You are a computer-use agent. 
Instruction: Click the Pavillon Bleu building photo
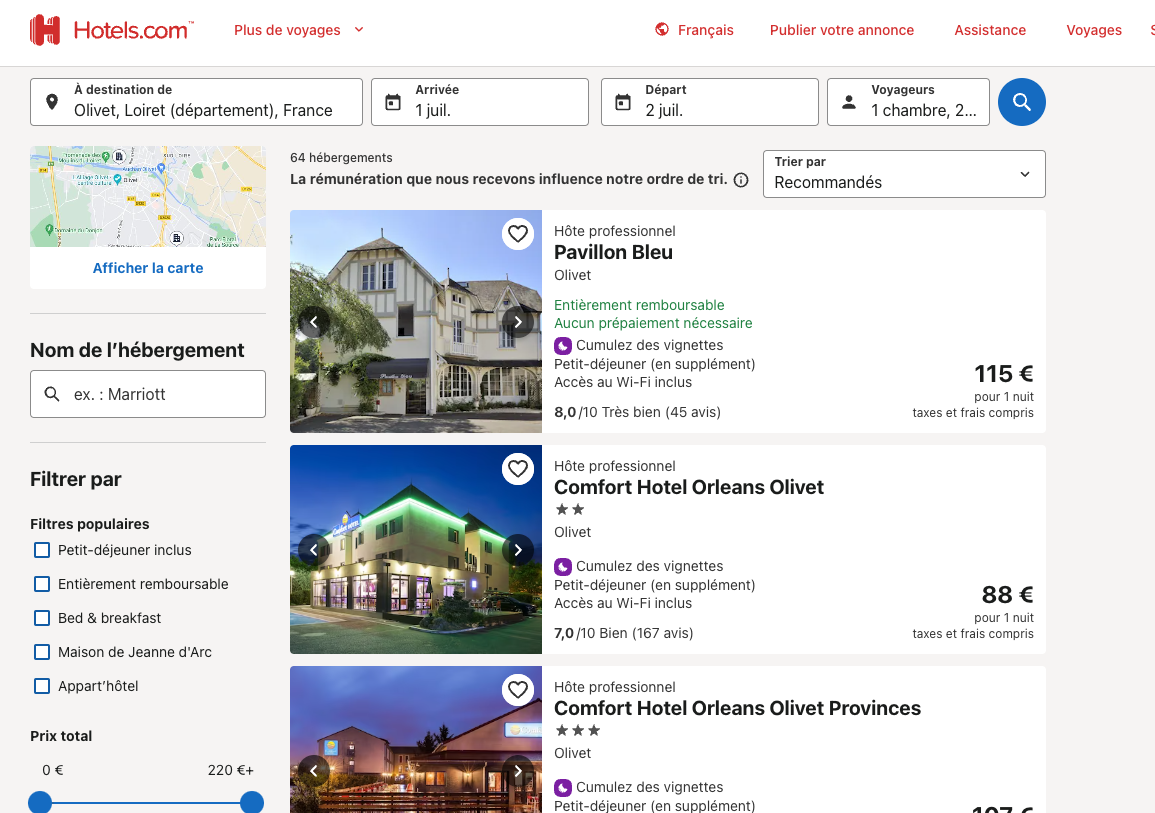pyautogui.click(x=416, y=321)
